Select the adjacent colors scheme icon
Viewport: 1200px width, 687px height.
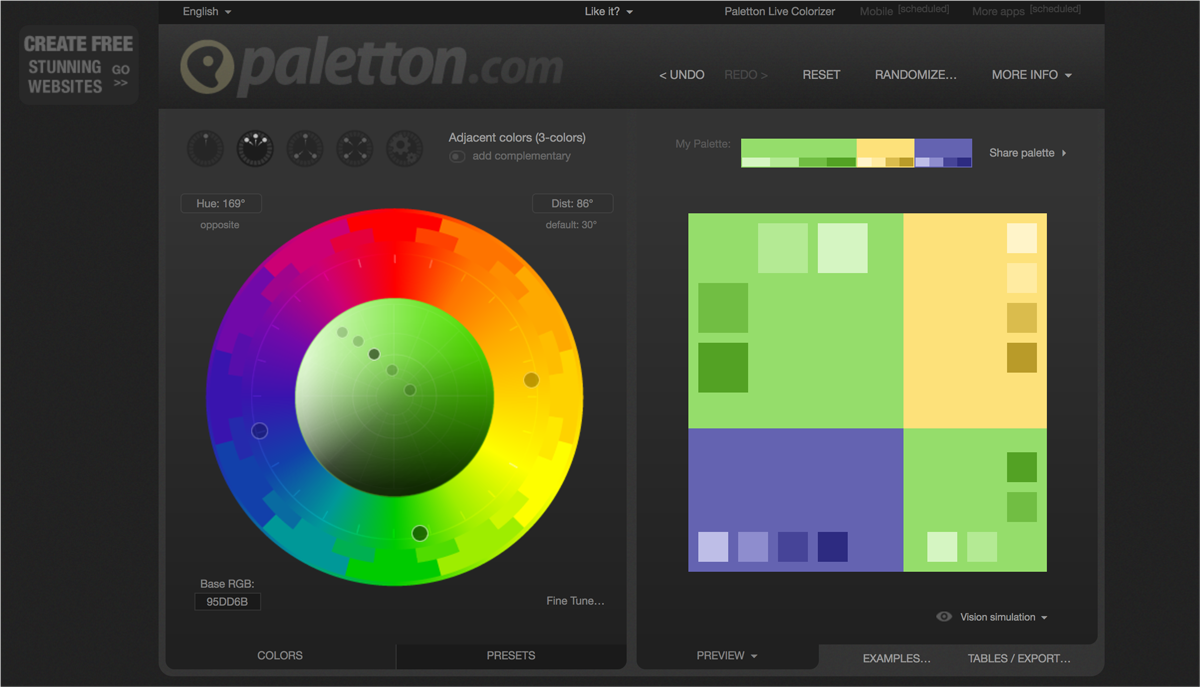(x=255, y=147)
